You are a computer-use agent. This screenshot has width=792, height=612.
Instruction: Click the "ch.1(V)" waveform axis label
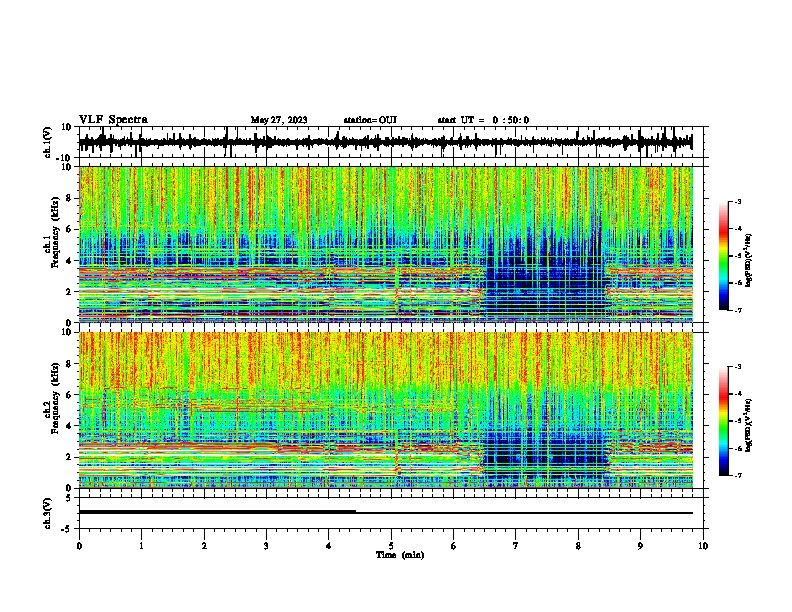point(48,142)
